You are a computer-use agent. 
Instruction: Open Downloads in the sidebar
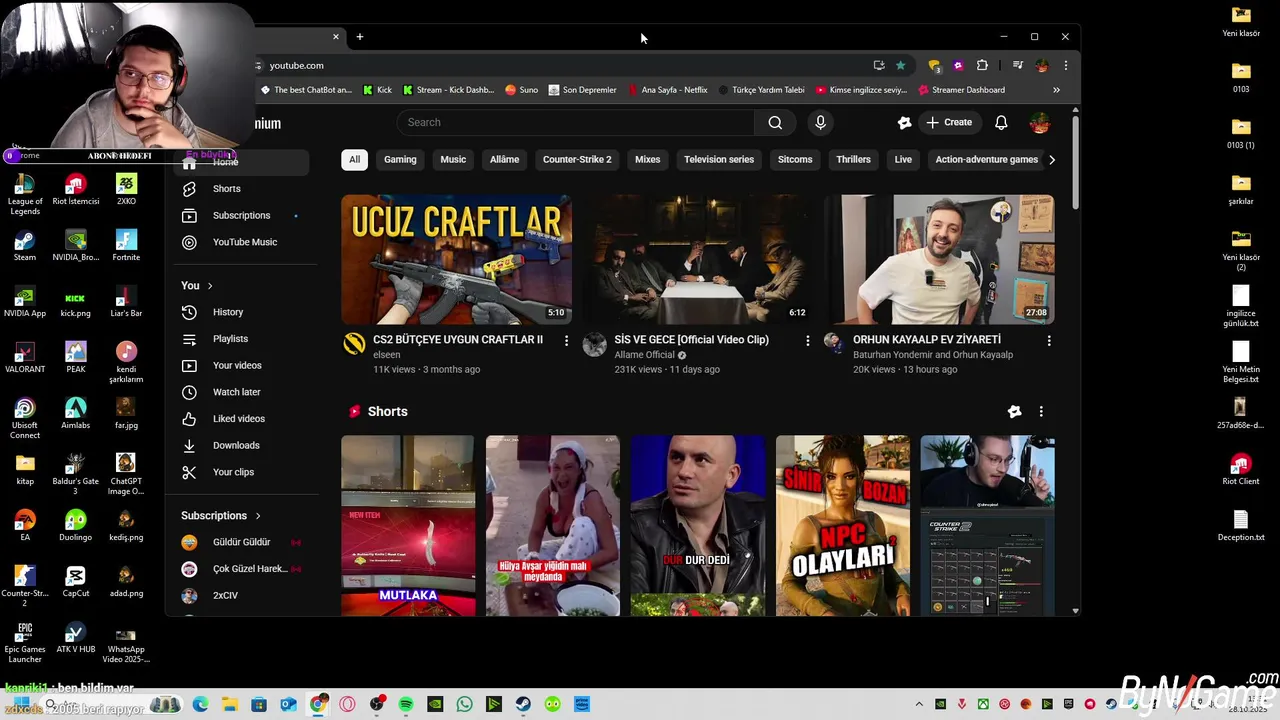click(x=235, y=445)
